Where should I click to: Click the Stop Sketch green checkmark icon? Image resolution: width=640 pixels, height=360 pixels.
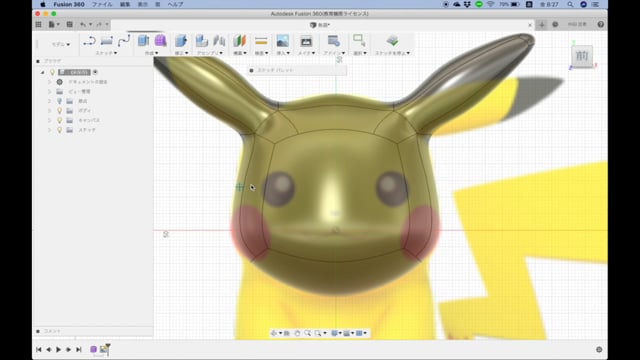coord(392,40)
